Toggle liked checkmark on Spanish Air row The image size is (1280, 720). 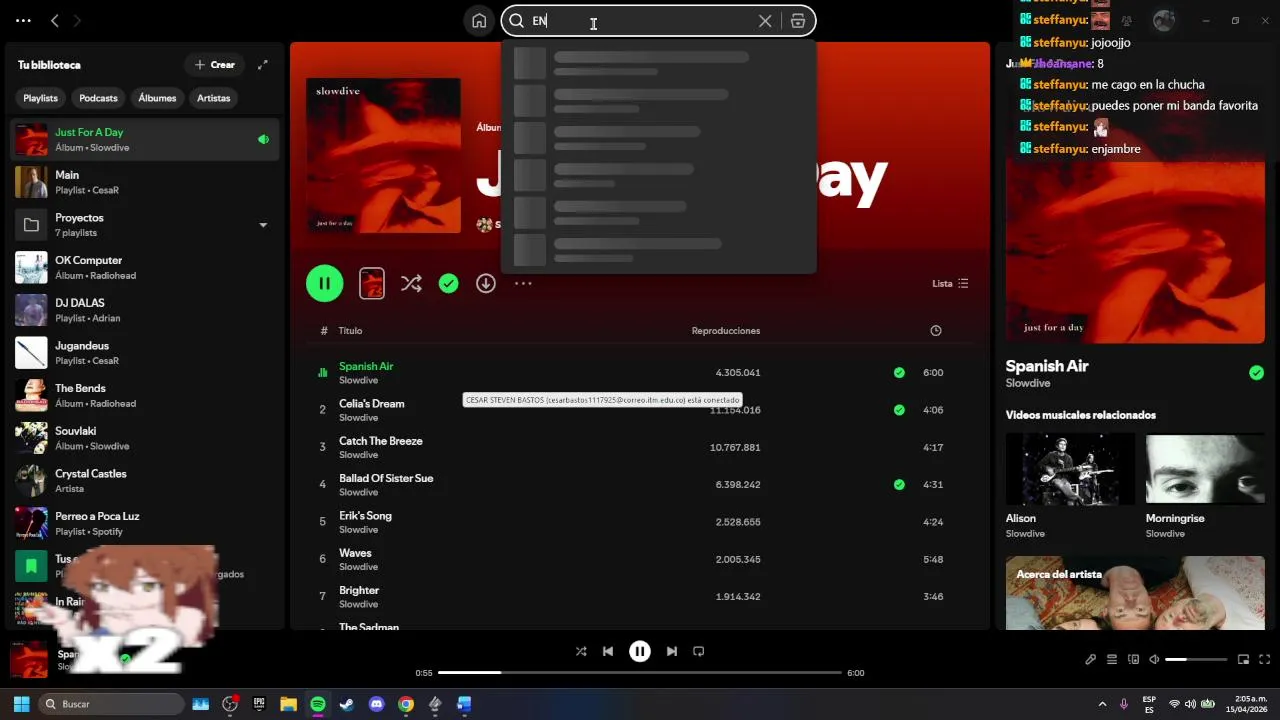pyautogui.click(x=899, y=373)
